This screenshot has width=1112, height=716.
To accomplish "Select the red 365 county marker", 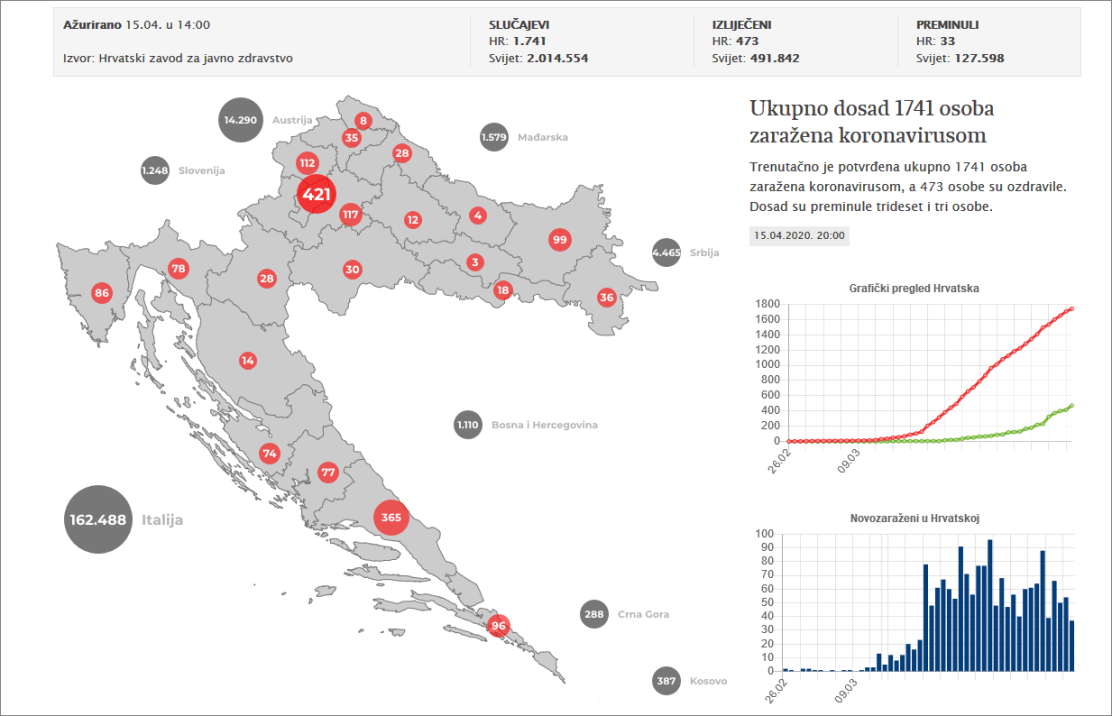I will pos(391,518).
